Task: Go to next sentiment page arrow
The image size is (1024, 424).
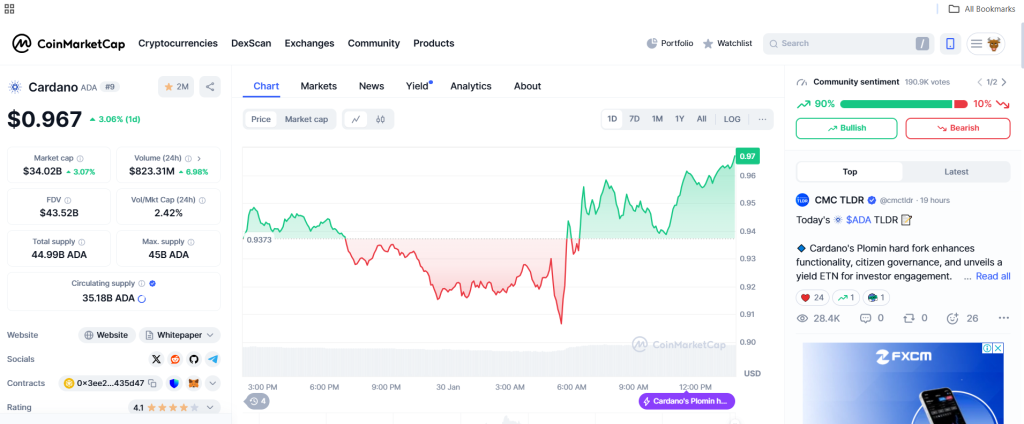Action: 1004,82
